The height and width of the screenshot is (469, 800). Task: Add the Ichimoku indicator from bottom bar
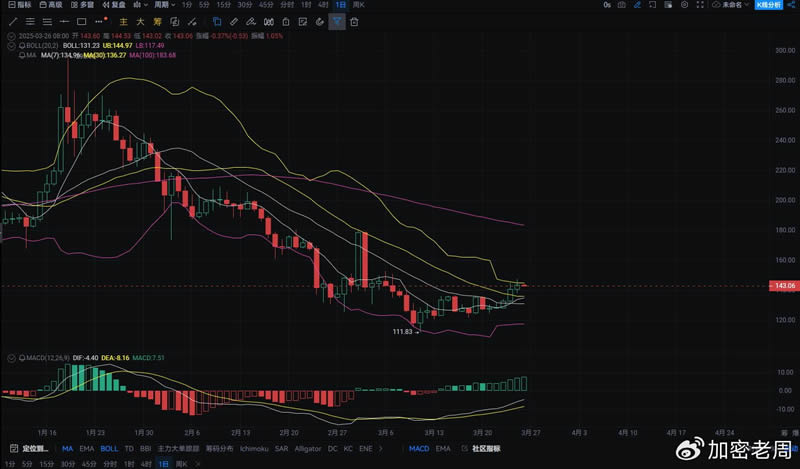[254, 449]
